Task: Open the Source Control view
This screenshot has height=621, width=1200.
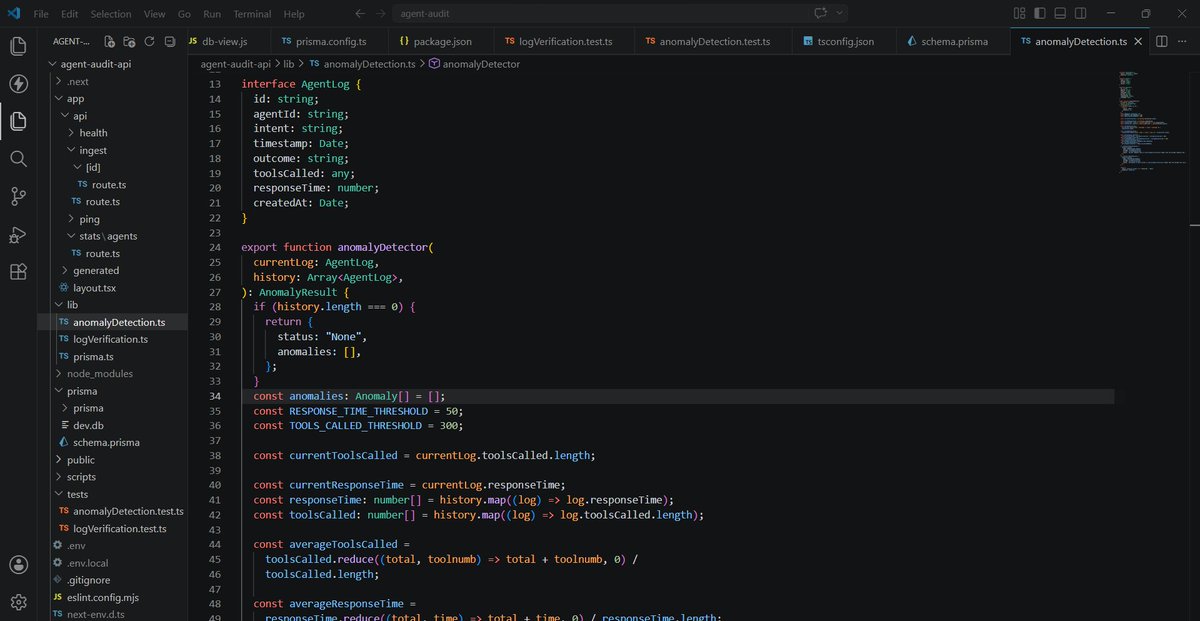Action: pos(17,196)
